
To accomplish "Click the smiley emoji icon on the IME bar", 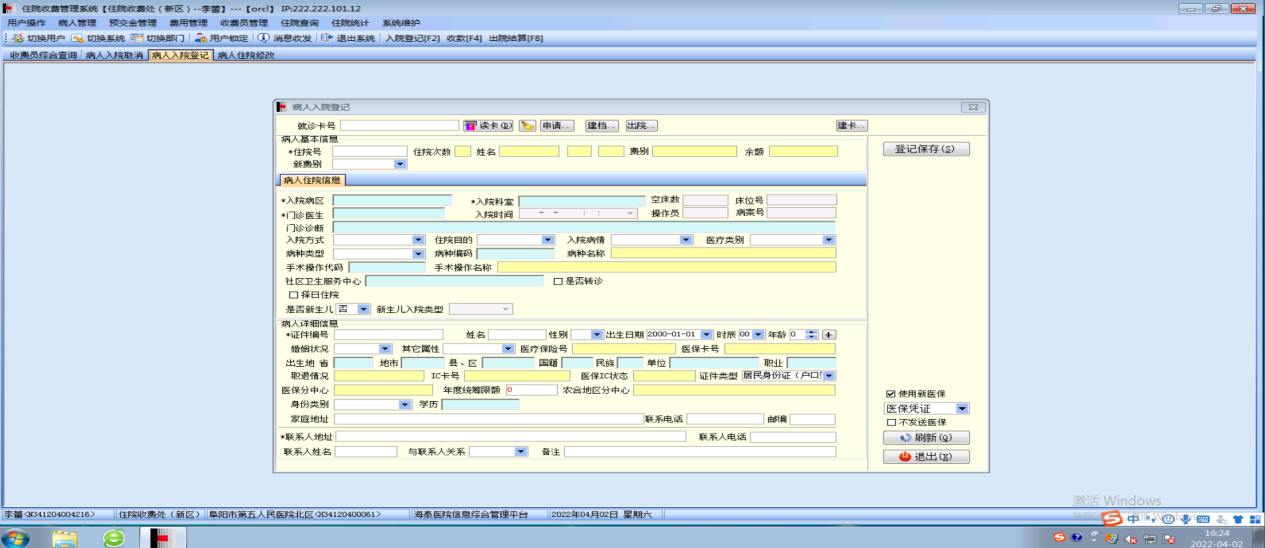I will click(x=1167, y=519).
